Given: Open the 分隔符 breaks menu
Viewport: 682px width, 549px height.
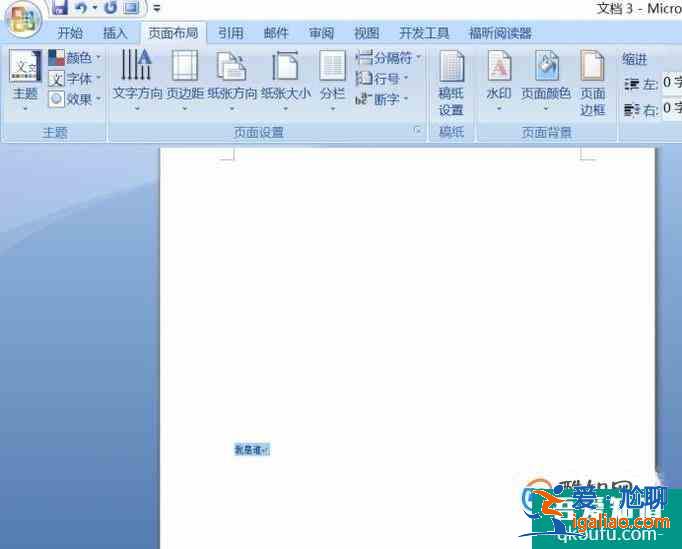Looking at the screenshot, I should [x=388, y=57].
